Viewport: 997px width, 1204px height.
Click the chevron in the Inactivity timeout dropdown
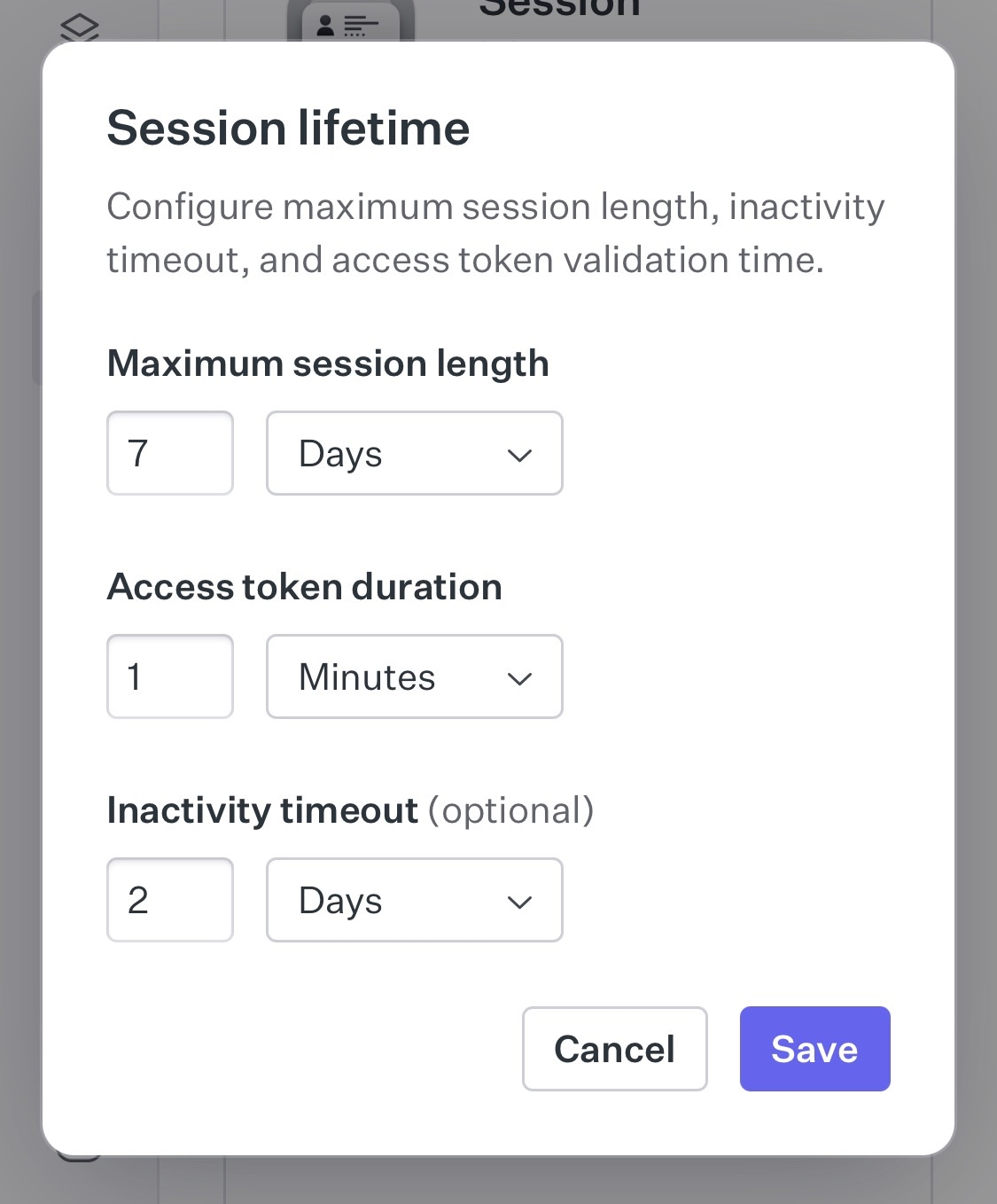coord(519,903)
